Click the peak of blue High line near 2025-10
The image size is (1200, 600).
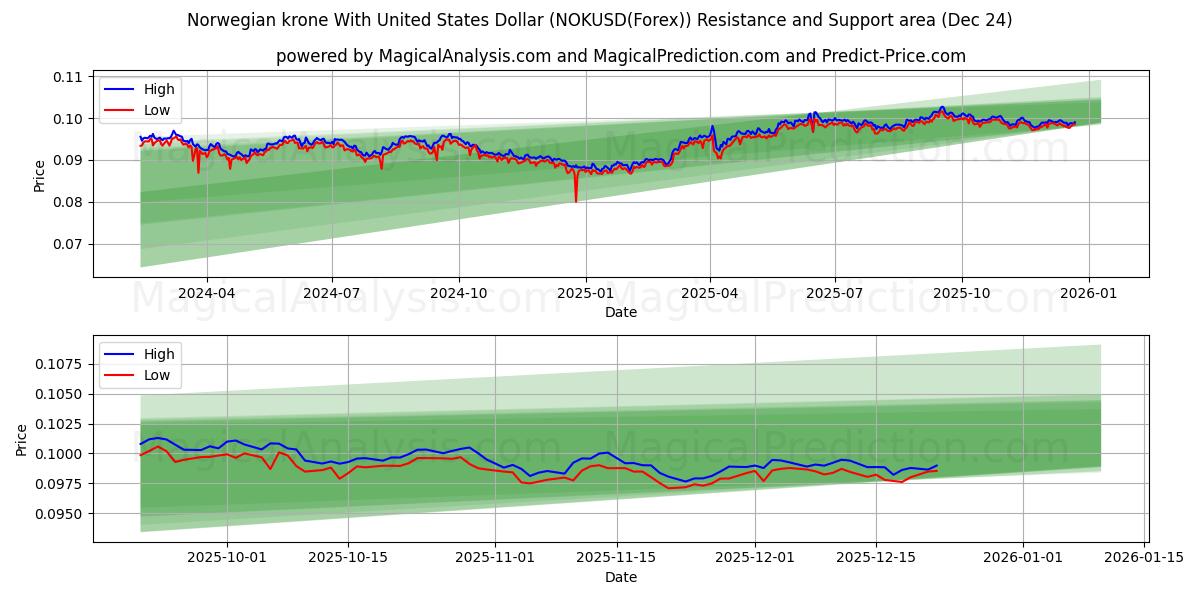point(940,108)
